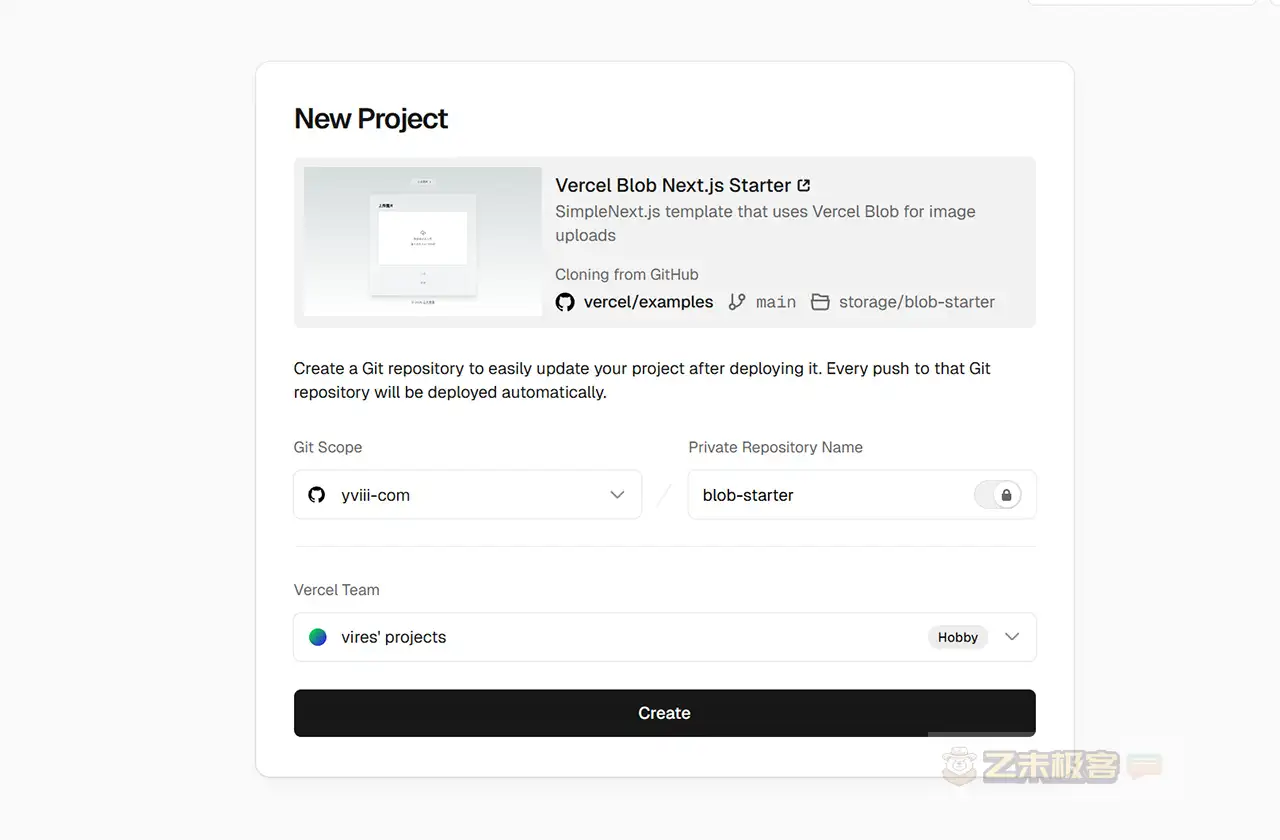Click the round avatar for vires' projects
This screenshot has height=840, width=1280.
pyautogui.click(x=318, y=637)
